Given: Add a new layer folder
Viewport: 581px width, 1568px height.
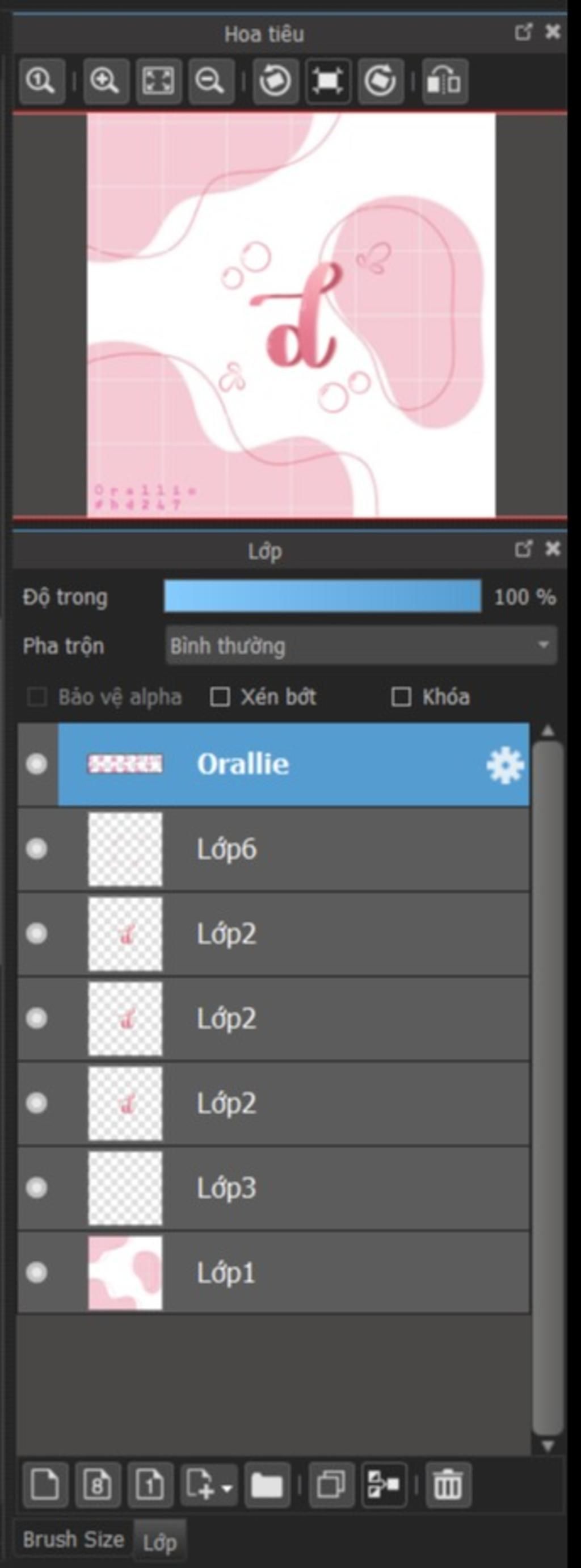Looking at the screenshot, I should click(267, 1485).
